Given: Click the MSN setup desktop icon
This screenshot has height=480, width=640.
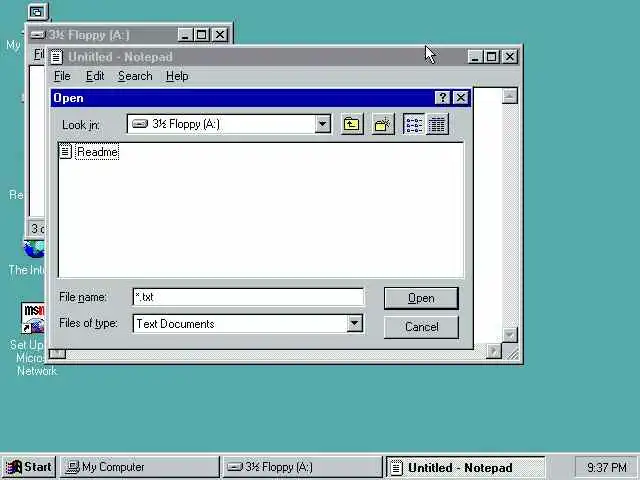Looking at the screenshot, I should pyautogui.click(x=33, y=318).
